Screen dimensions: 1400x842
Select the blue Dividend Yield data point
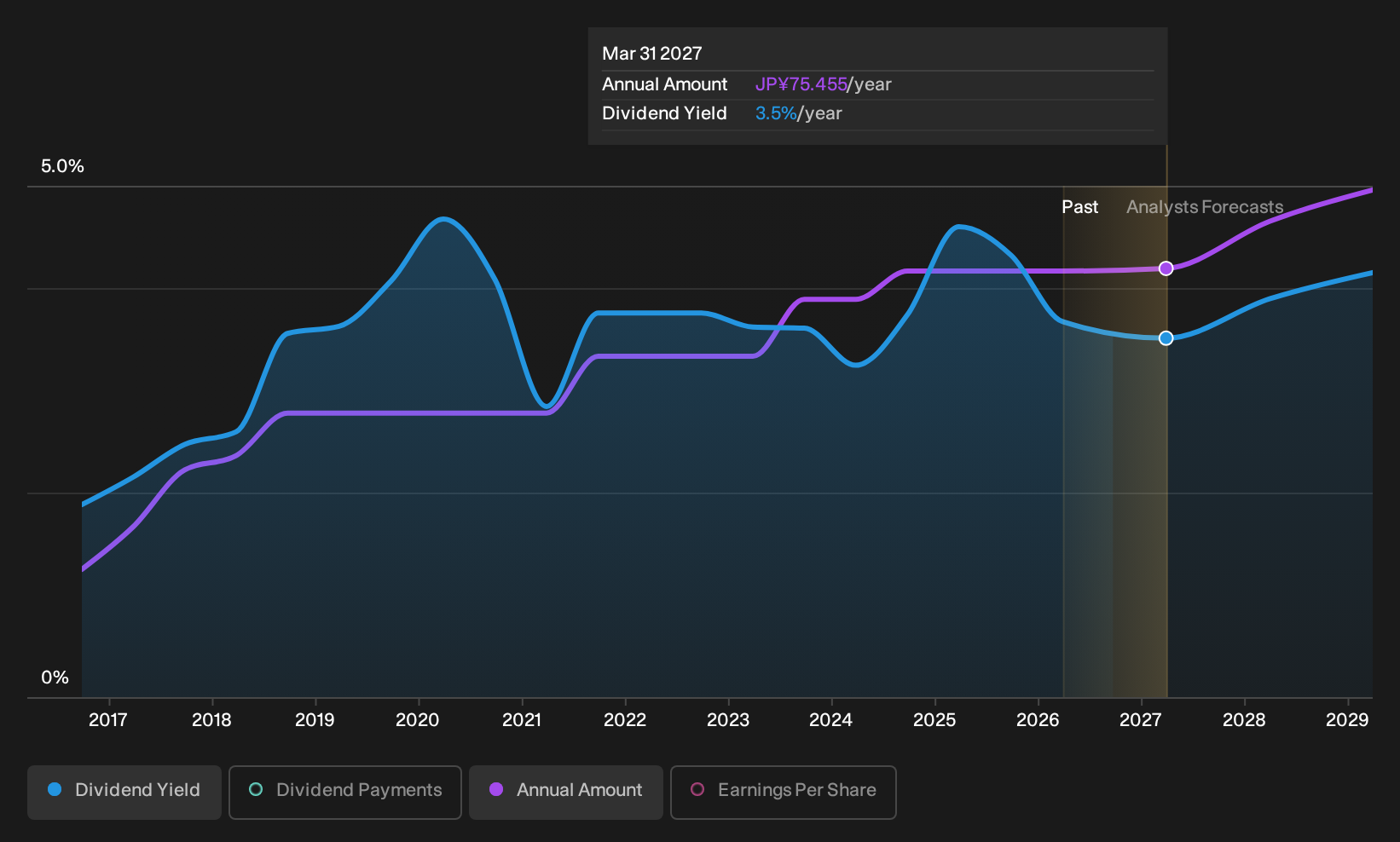[1166, 338]
